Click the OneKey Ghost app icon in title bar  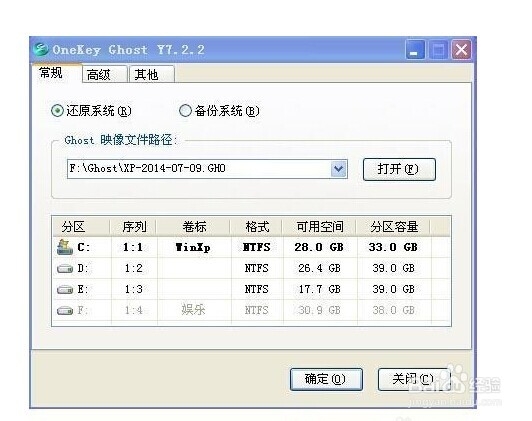41,50
